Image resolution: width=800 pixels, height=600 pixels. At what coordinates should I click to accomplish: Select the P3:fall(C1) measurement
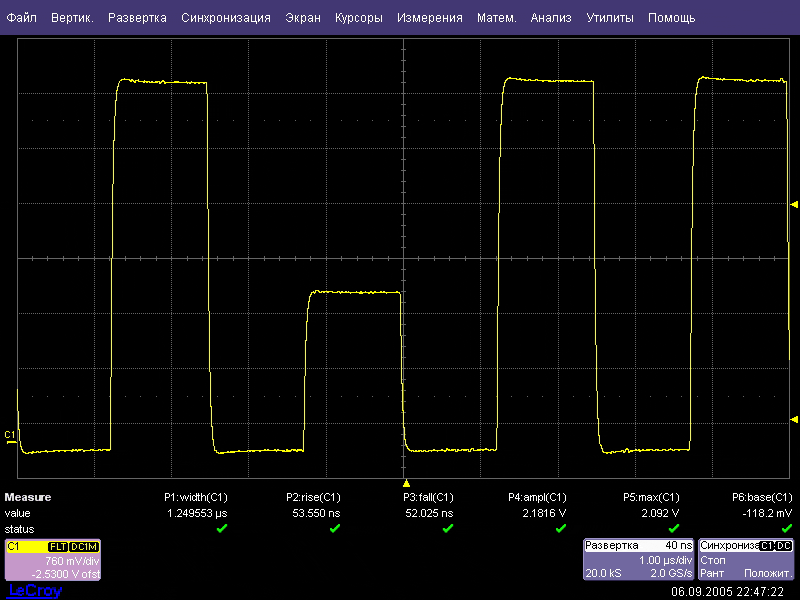pos(428,497)
